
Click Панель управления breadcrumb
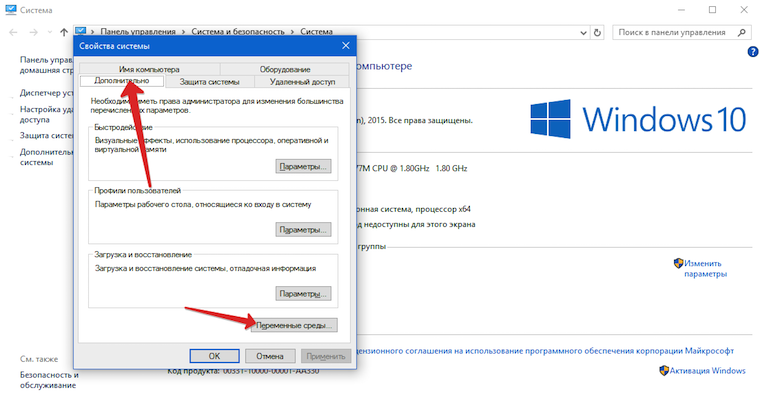(138, 32)
